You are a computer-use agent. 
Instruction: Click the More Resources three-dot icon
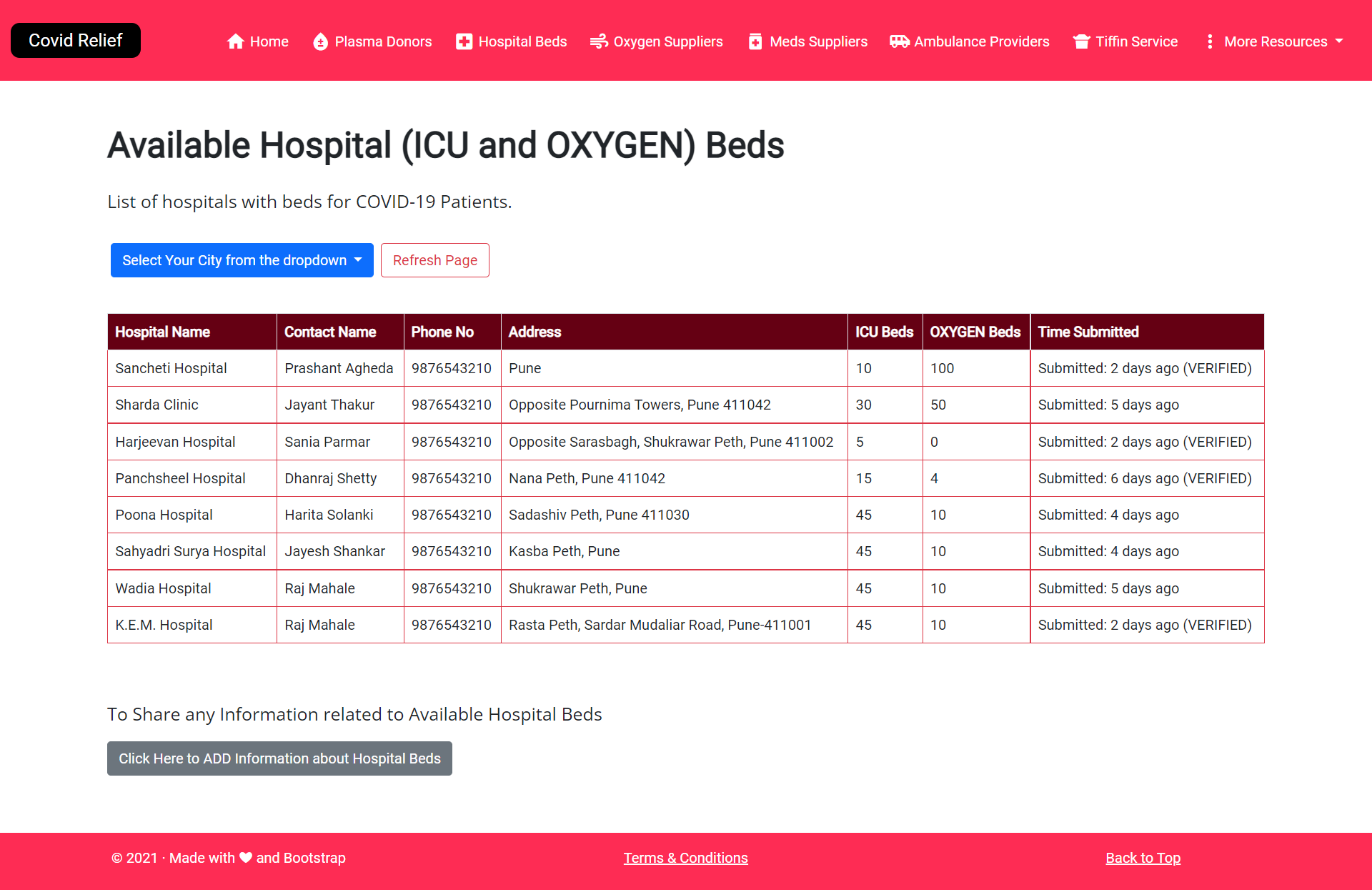(1210, 41)
